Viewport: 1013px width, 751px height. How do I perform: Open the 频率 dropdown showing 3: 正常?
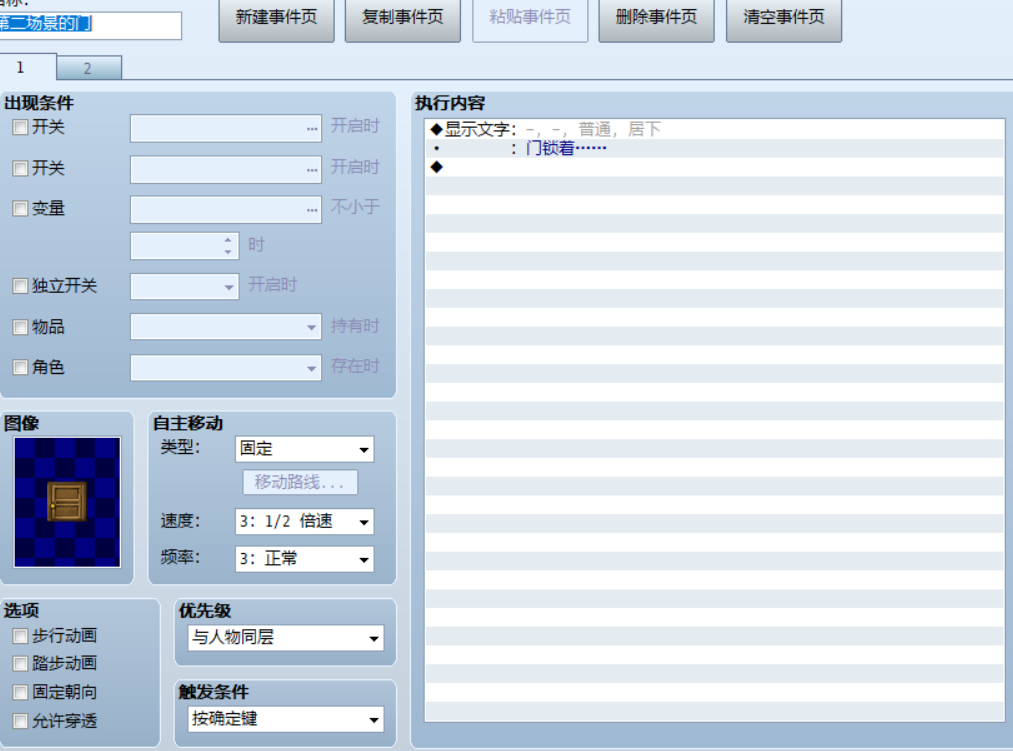click(x=304, y=559)
